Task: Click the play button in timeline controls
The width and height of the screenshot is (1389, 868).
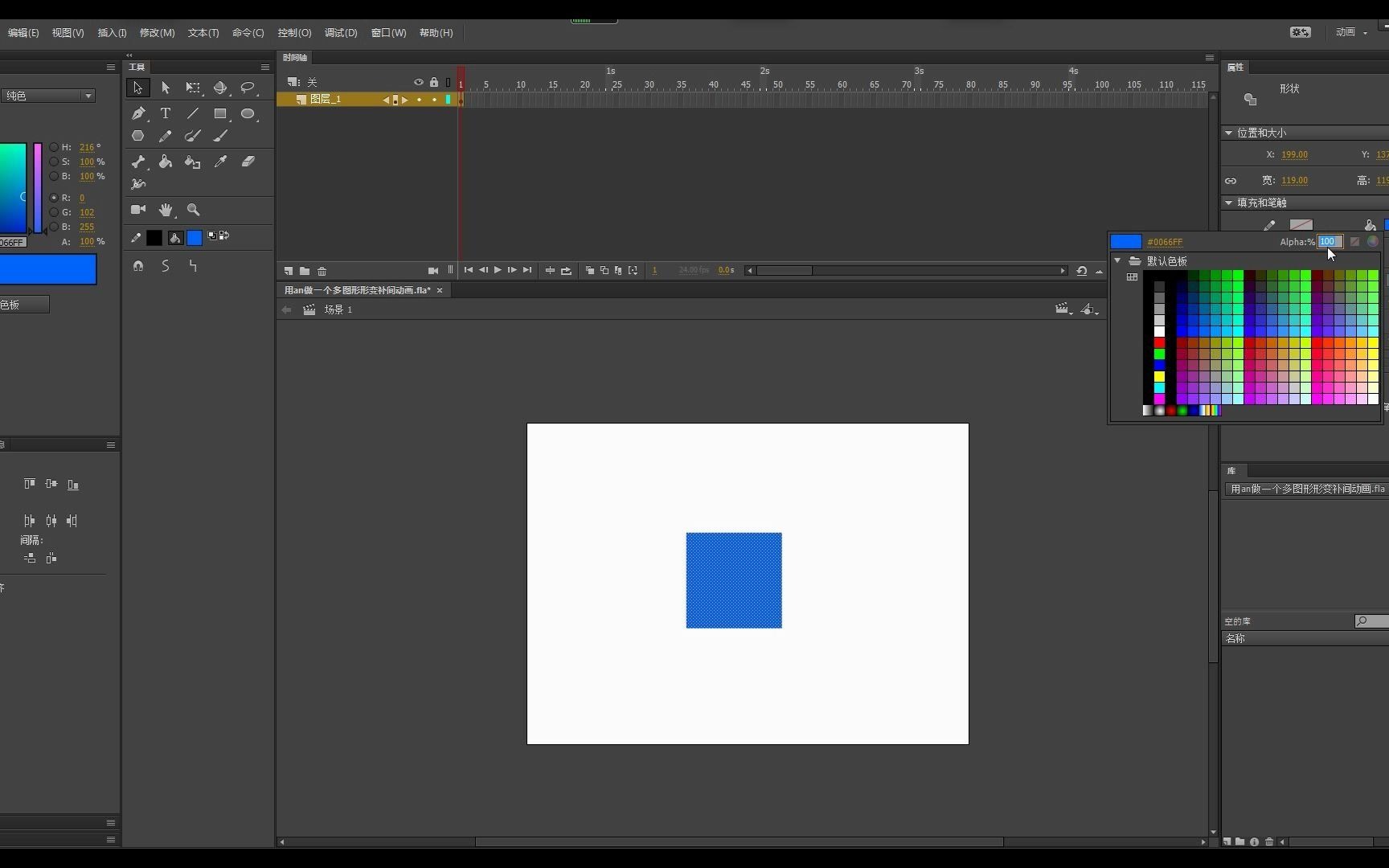Action: pyautogui.click(x=498, y=270)
